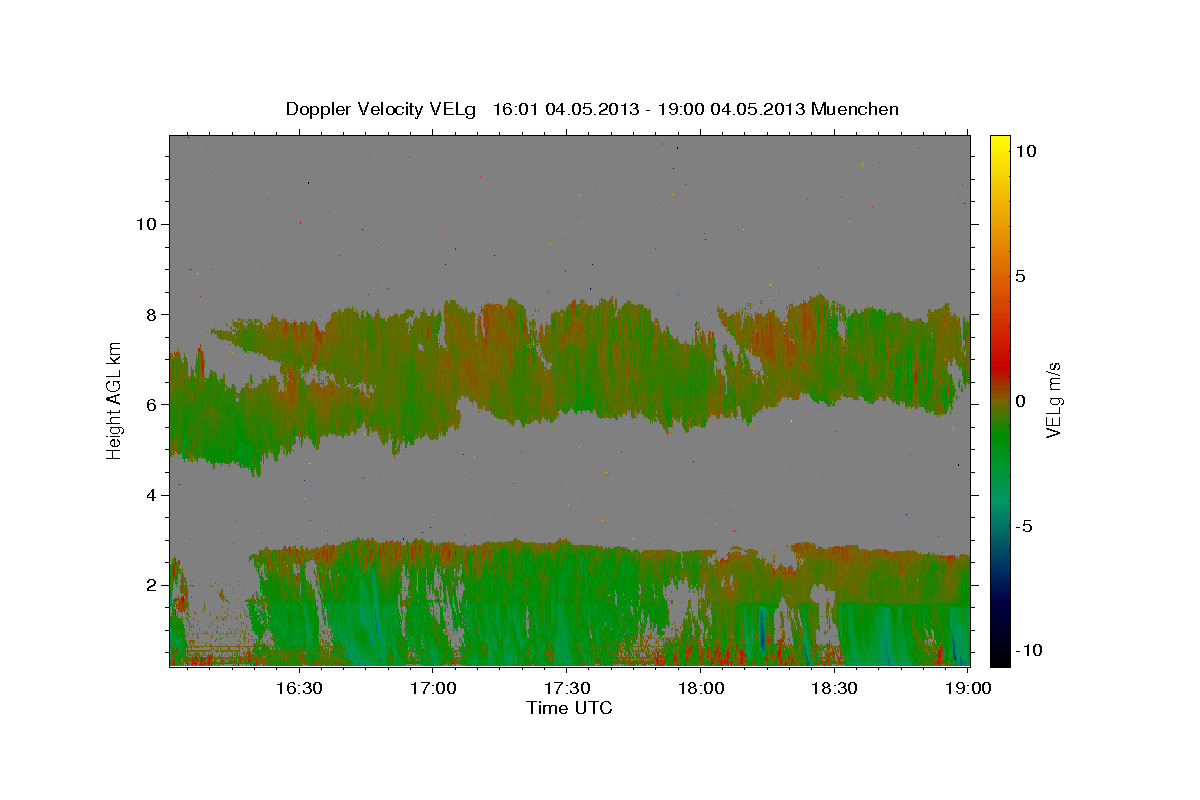This screenshot has height=800, width=1200.
Task: Click the height axis label 8
Action: click(x=149, y=314)
